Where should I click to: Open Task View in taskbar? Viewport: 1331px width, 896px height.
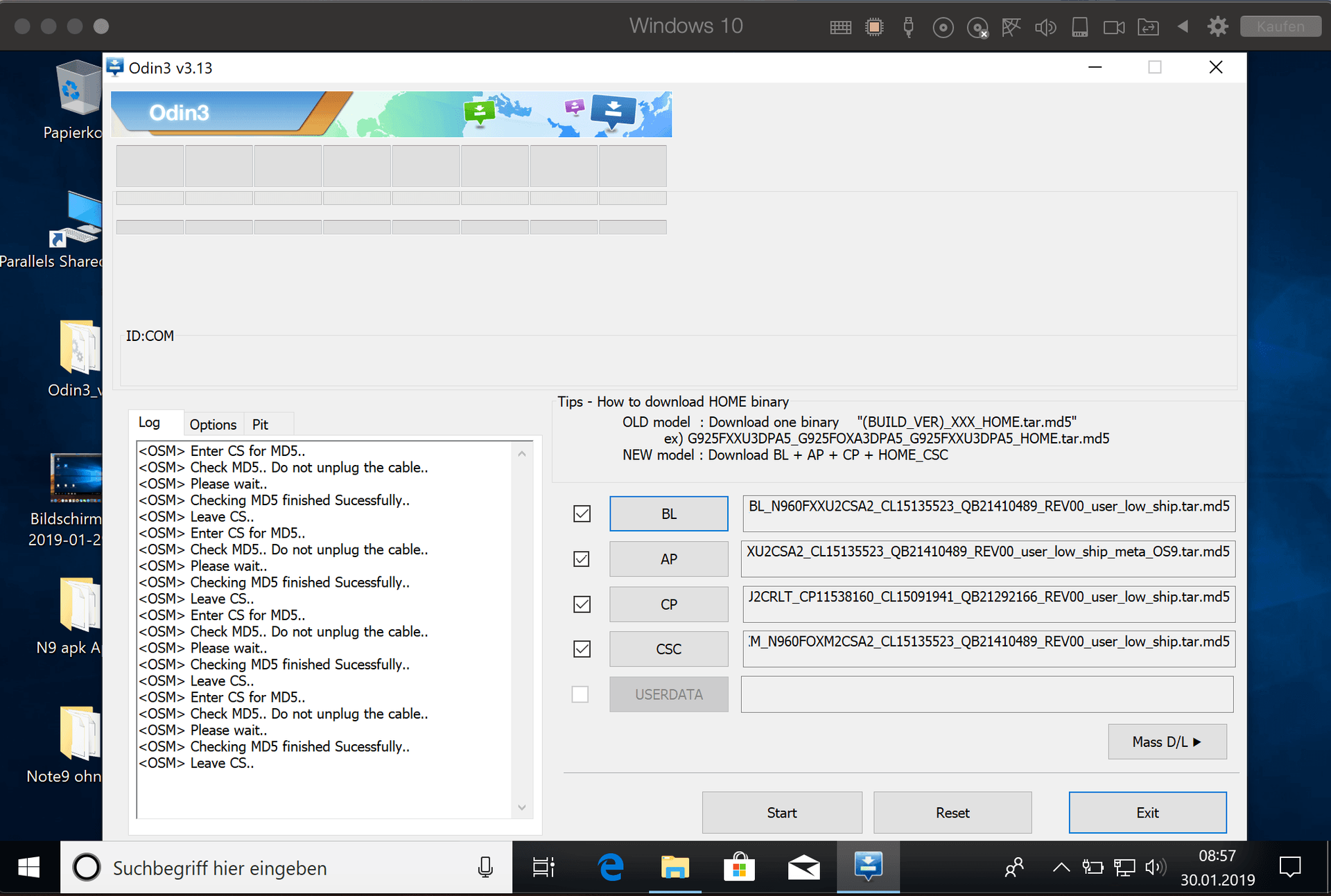[543, 867]
